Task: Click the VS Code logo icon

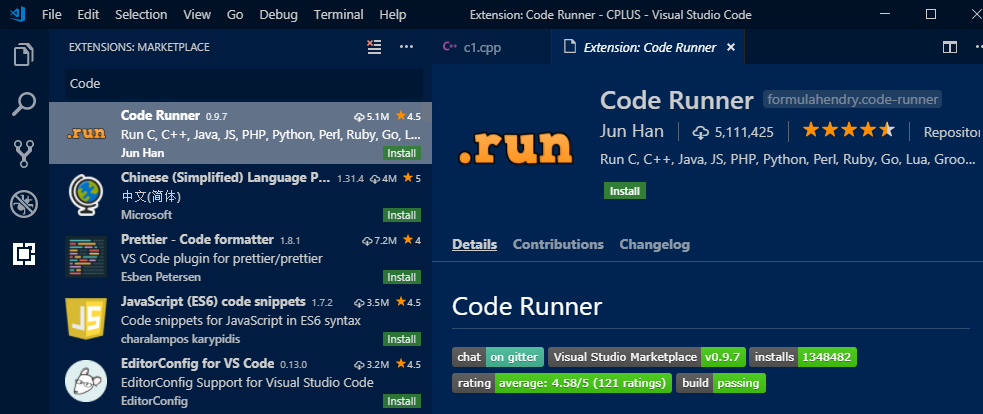Action: click(18, 14)
